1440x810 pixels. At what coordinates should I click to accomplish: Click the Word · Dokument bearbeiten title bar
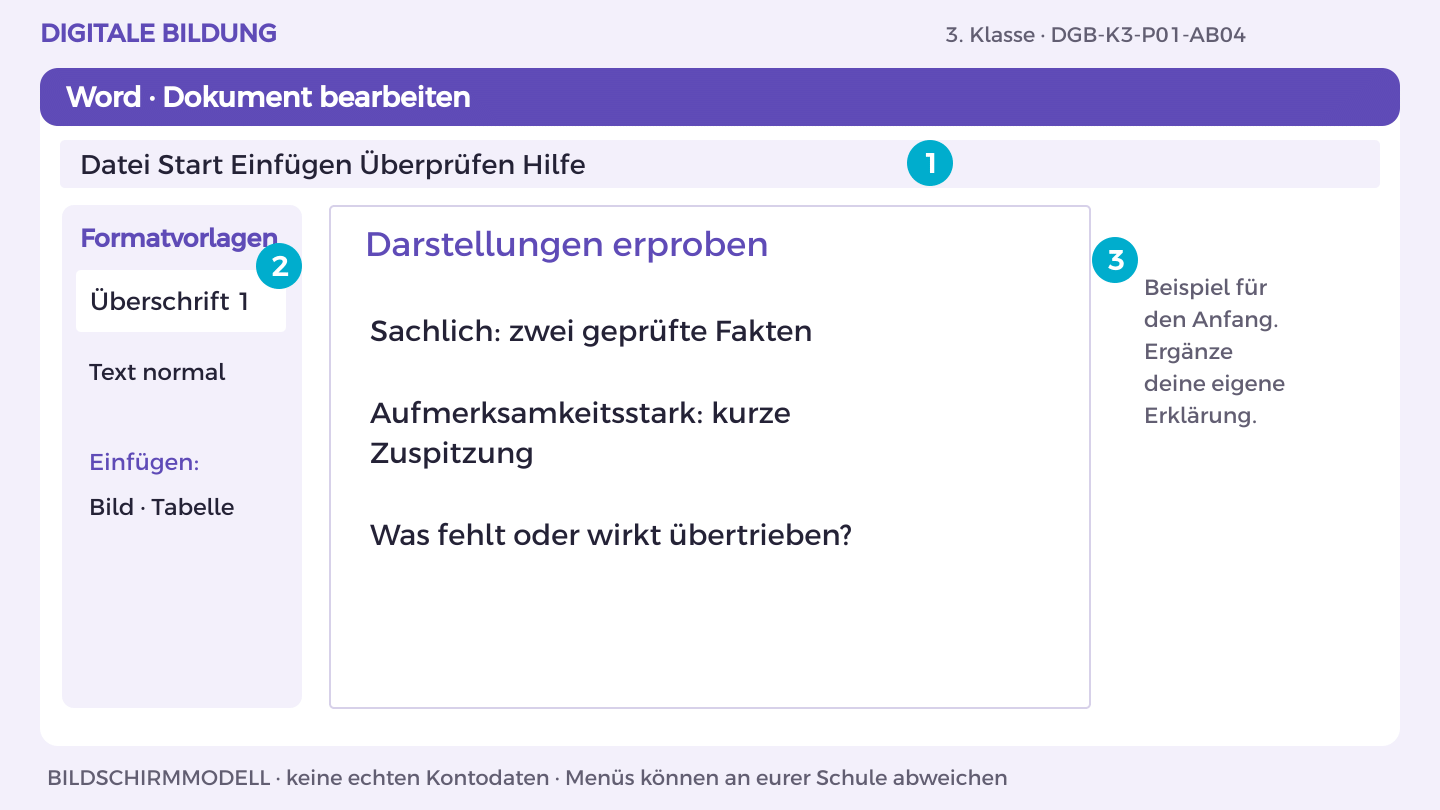point(720,97)
